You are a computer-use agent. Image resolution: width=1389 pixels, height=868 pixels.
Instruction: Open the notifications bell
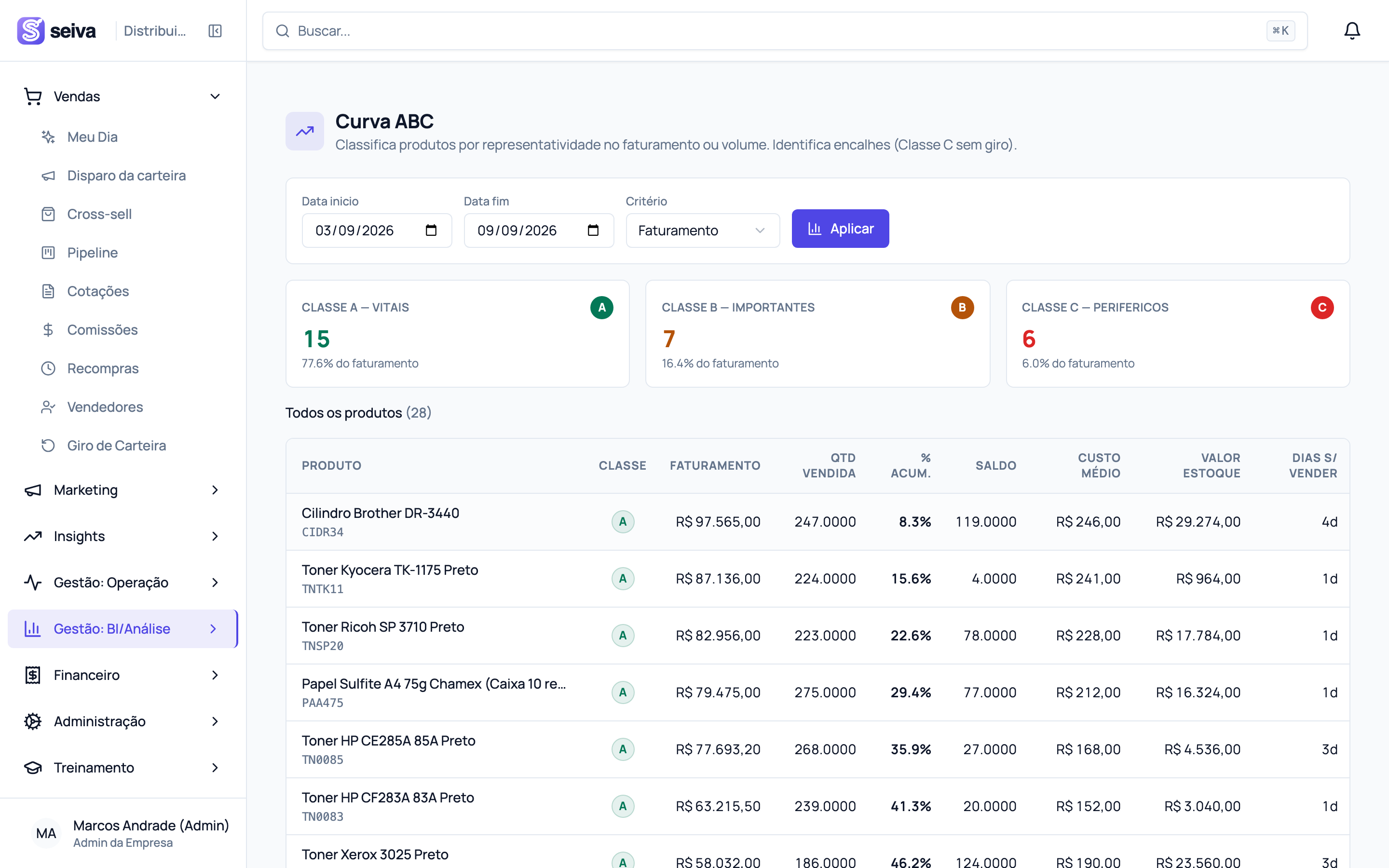(1352, 30)
